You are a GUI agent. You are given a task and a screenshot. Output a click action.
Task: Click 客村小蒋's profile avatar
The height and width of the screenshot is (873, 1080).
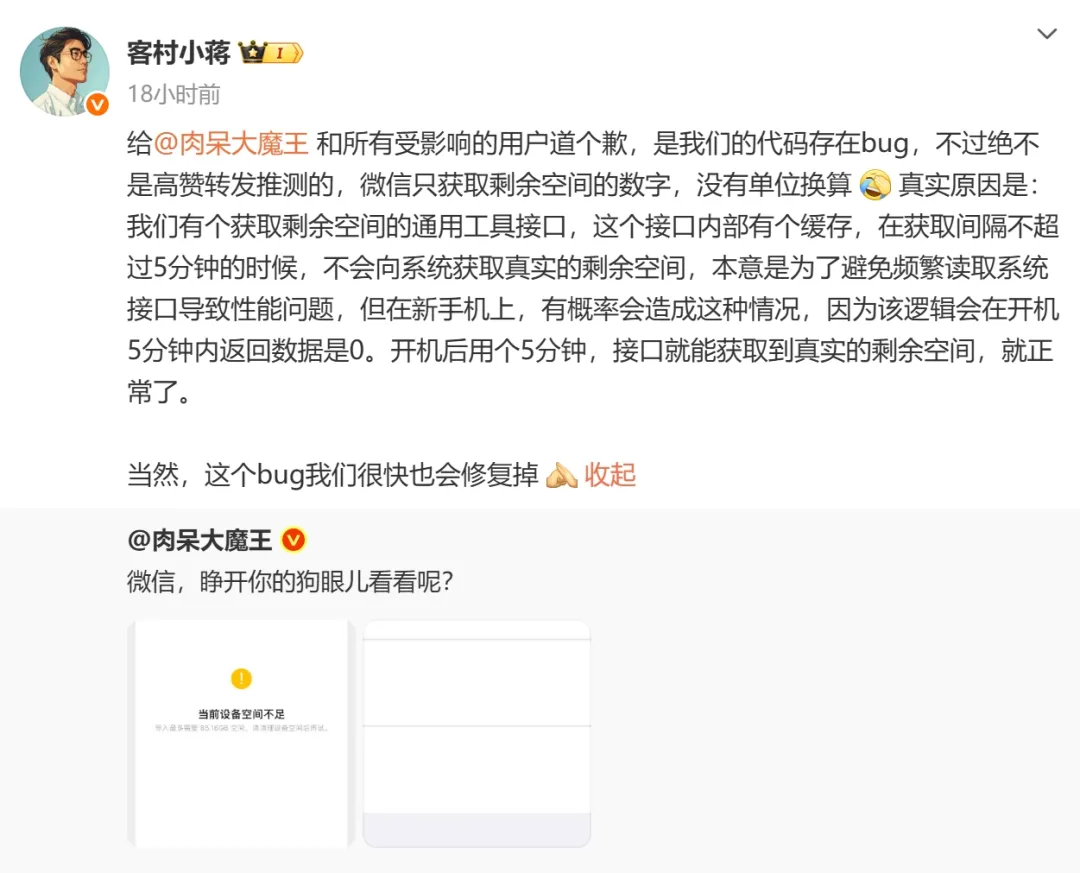65,71
